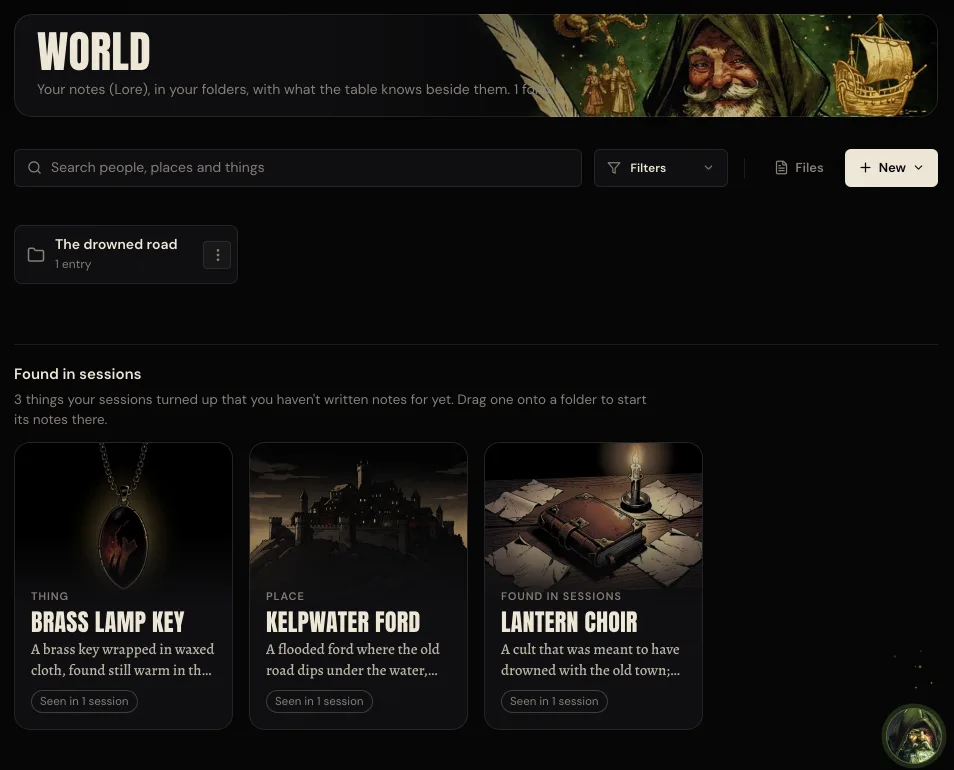Open the Lantern Choir book image
Screen dimensions: 954x770
[593, 516]
